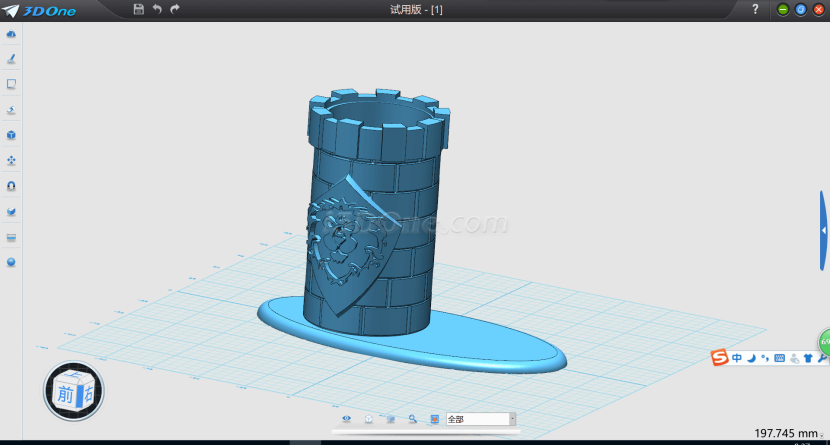Open the move transform tool
This screenshot has width=830, height=446.
tap(11, 160)
